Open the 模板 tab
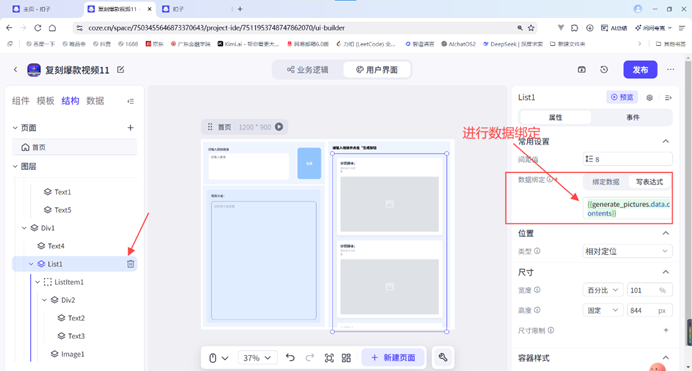692x371 pixels. [x=45, y=101]
